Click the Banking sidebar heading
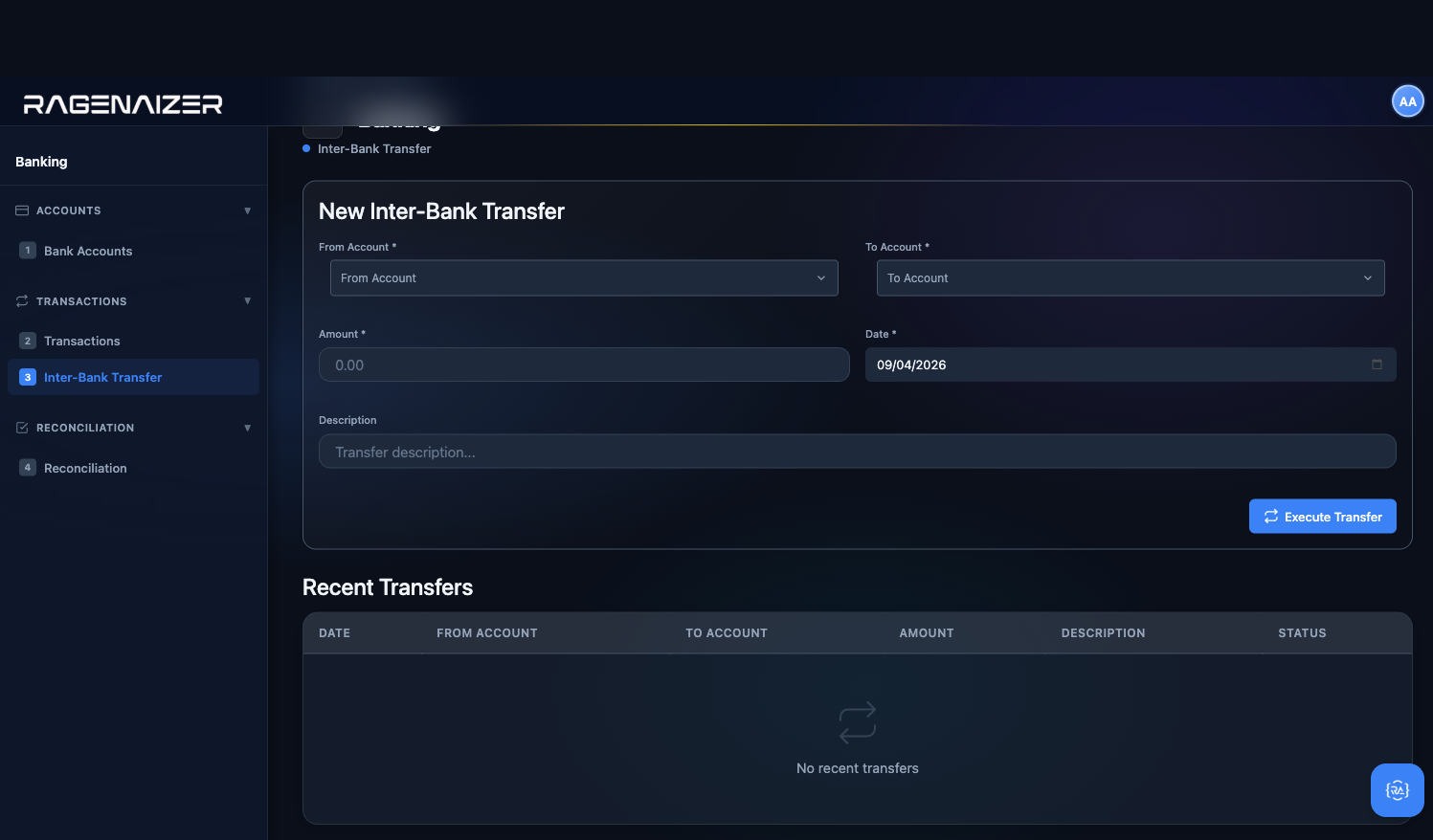 click(41, 162)
